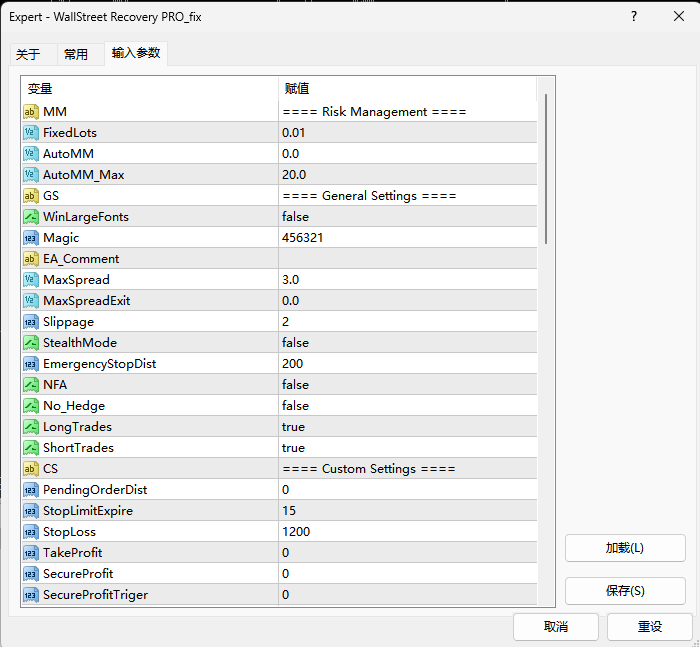Screen dimensions: 700x647
Task: Open the No_Hedge false value
Action: click(x=408, y=405)
